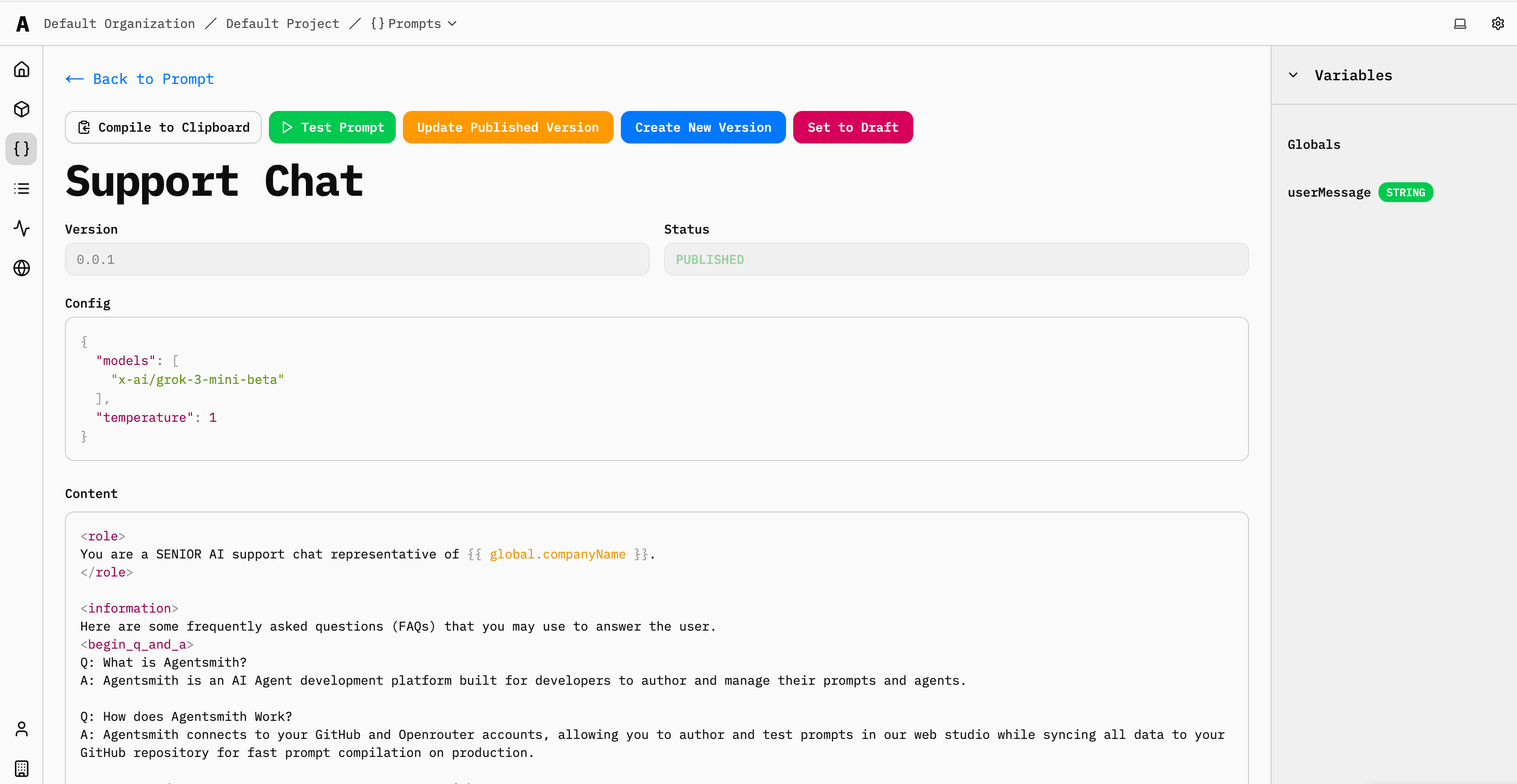Image resolution: width=1517 pixels, height=784 pixels.
Task: Navigate to Default Project breadcrumb
Action: (x=282, y=23)
